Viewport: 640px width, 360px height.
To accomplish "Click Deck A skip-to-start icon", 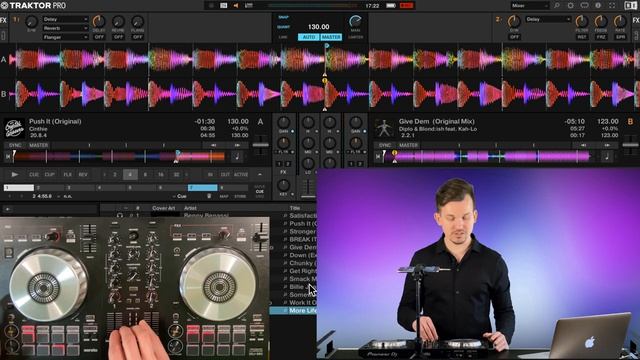I will (8, 156).
